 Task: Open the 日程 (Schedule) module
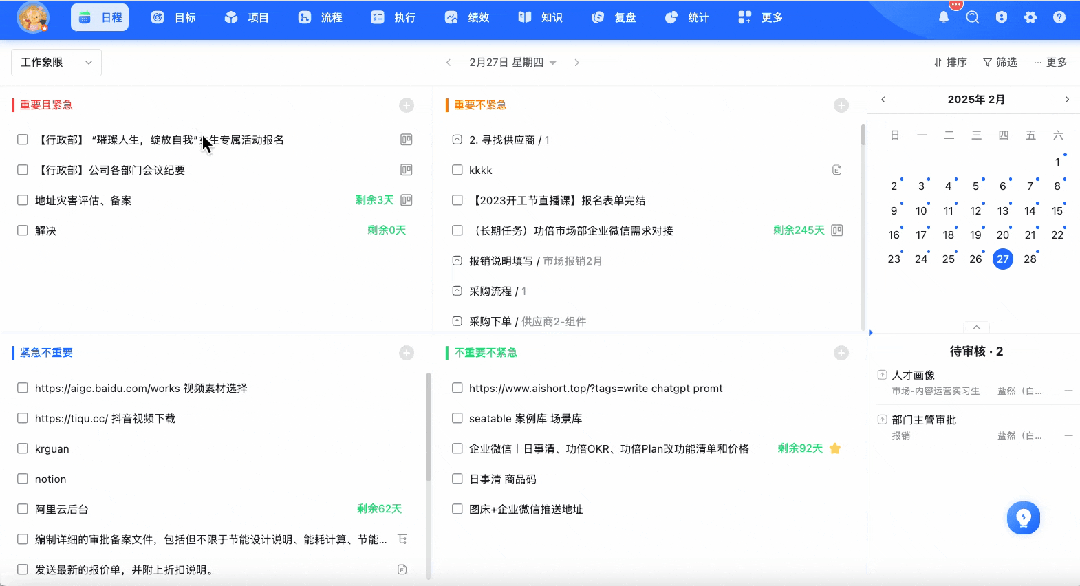tap(99, 17)
